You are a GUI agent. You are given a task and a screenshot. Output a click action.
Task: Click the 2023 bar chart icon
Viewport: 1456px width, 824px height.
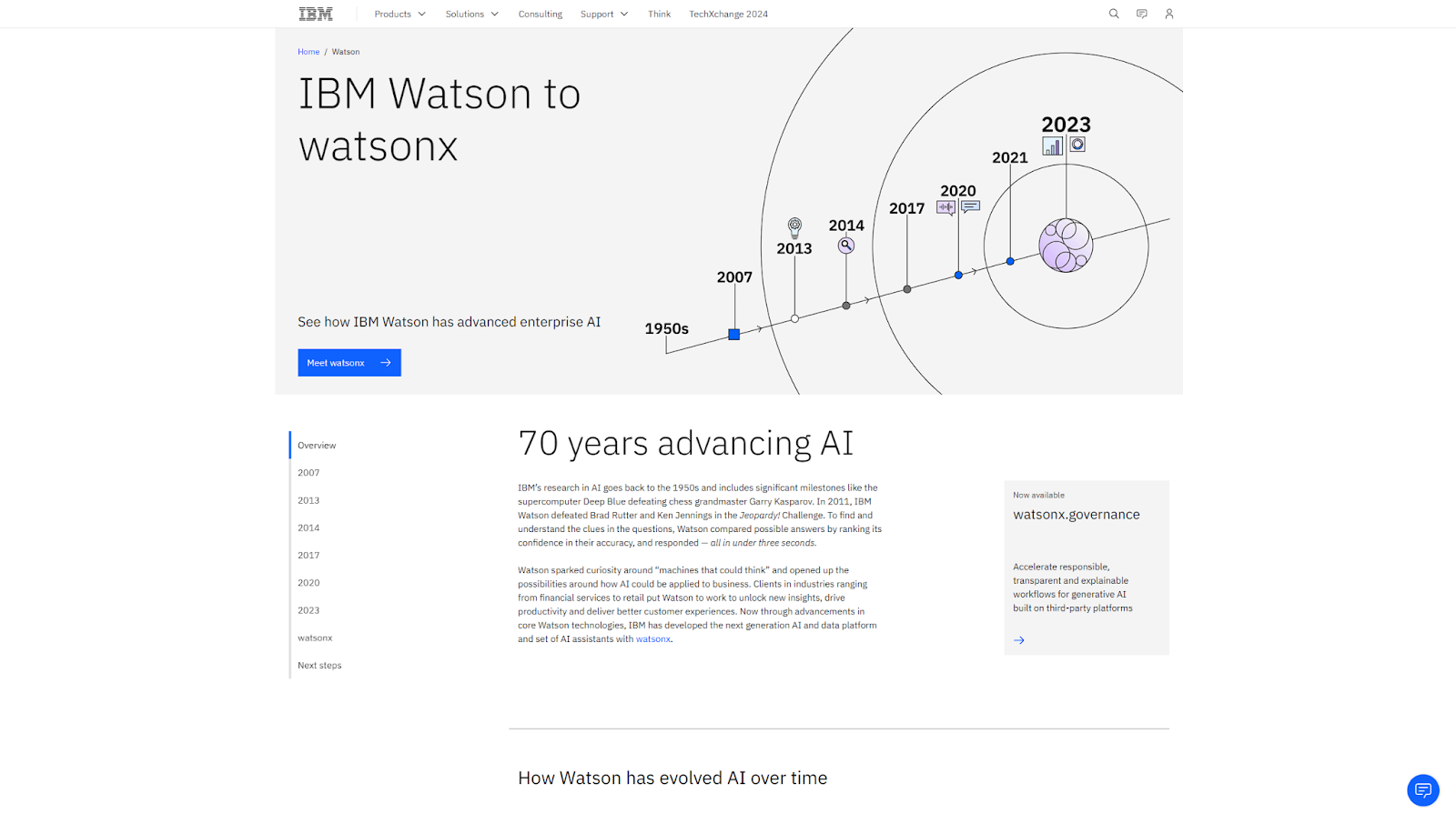1053,146
